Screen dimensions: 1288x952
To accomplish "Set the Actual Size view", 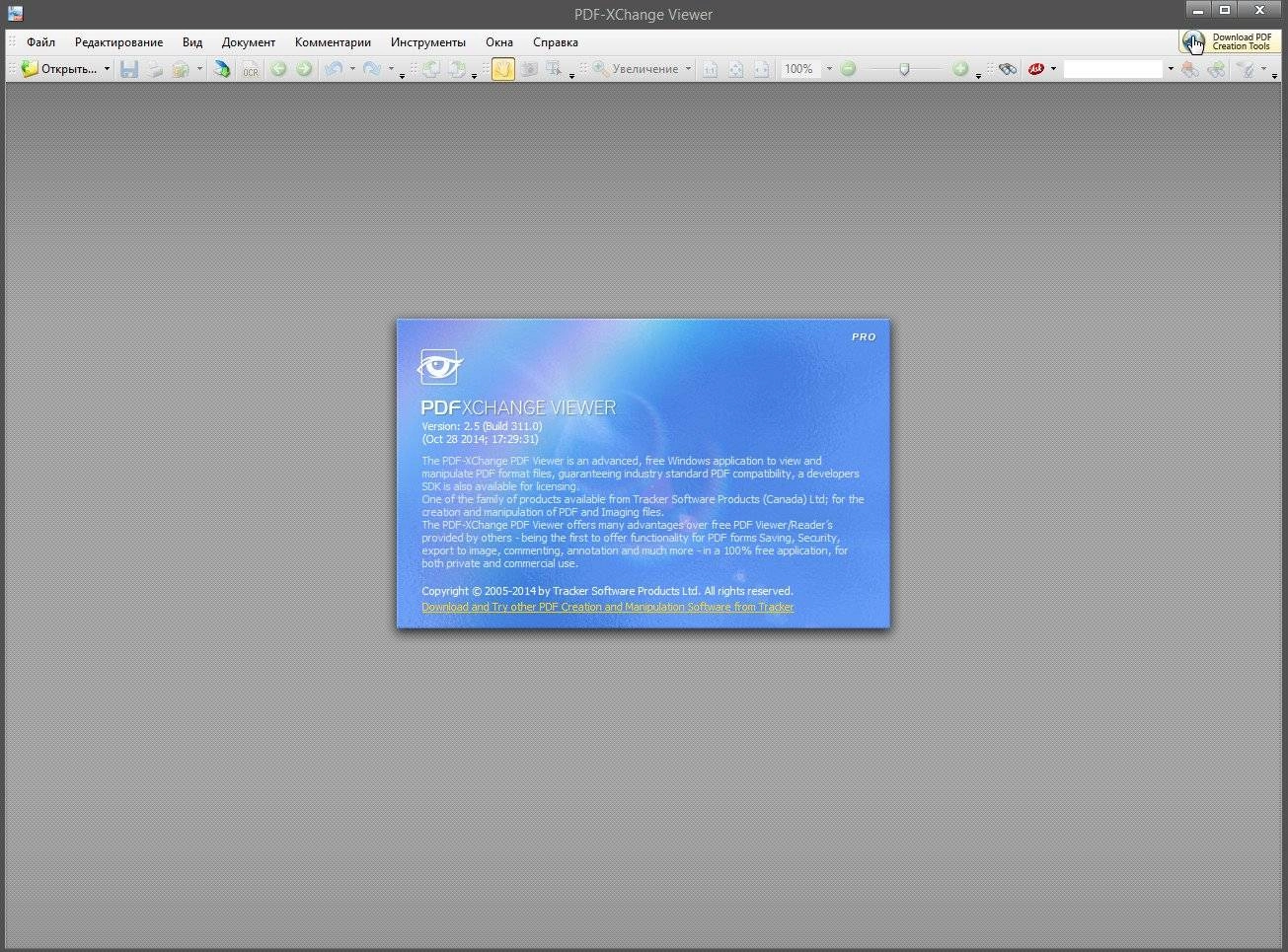I will [710, 69].
